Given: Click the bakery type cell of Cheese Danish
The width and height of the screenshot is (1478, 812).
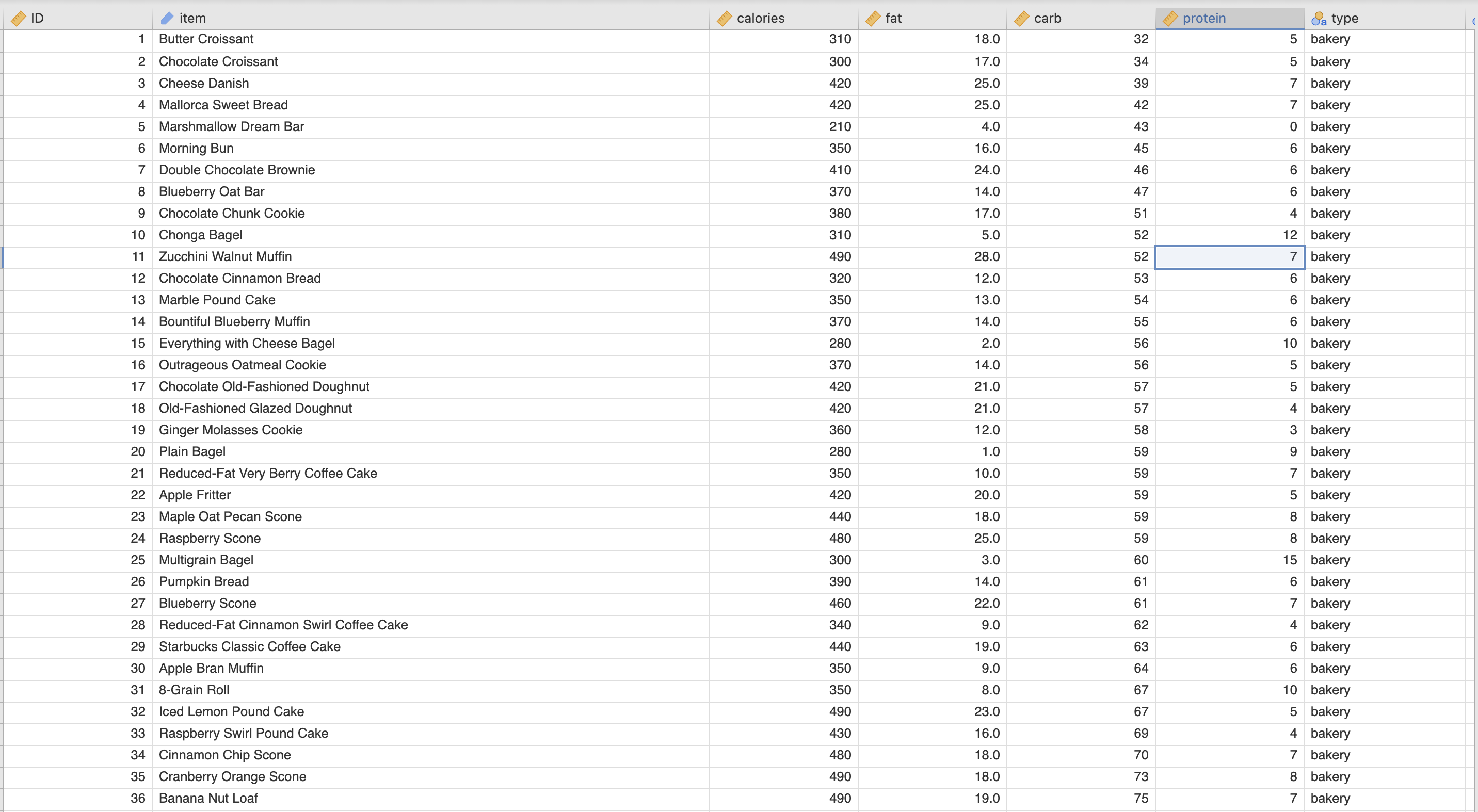Looking at the screenshot, I should tap(1330, 83).
